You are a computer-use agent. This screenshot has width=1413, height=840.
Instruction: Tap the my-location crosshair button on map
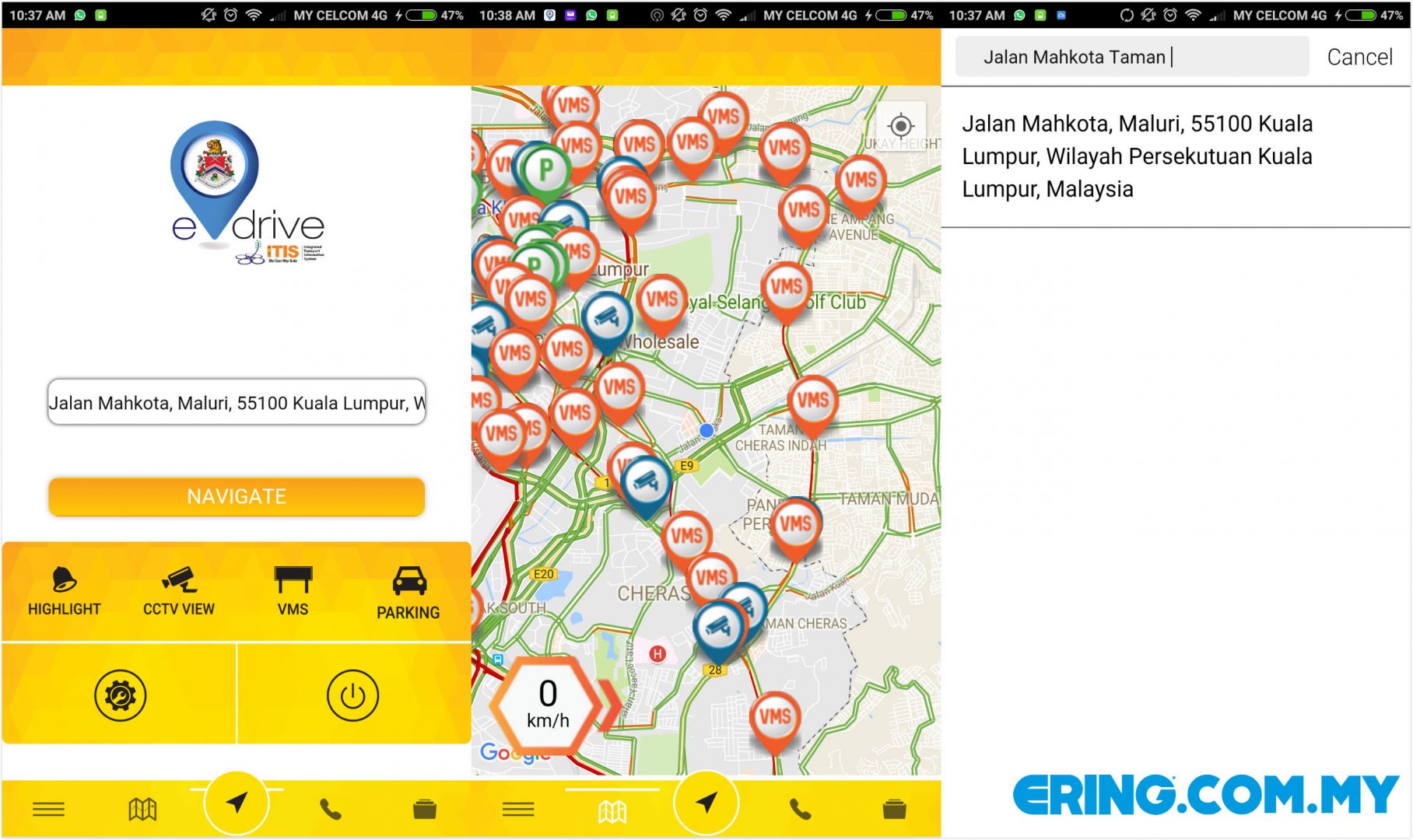[901, 125]
